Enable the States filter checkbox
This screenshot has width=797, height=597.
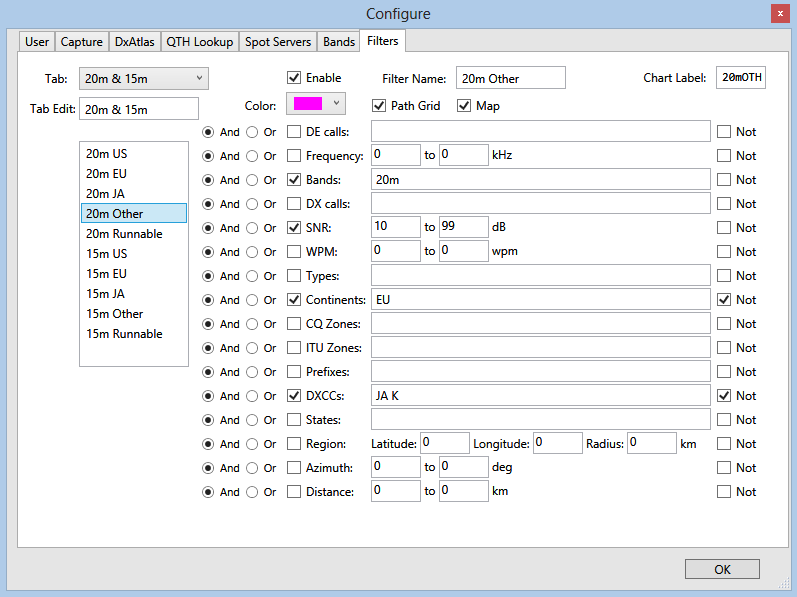294,420
